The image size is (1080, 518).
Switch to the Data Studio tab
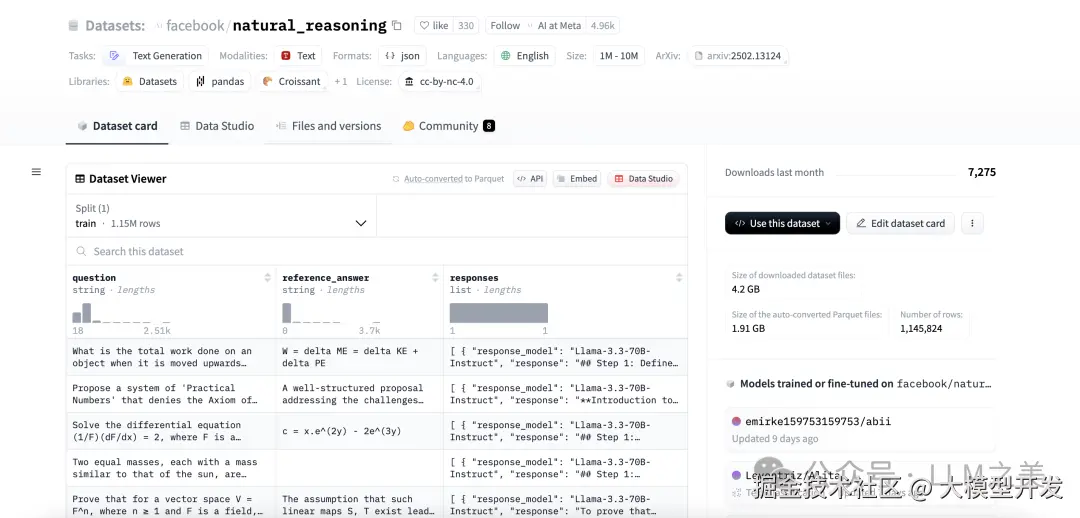tap(217, 126)
